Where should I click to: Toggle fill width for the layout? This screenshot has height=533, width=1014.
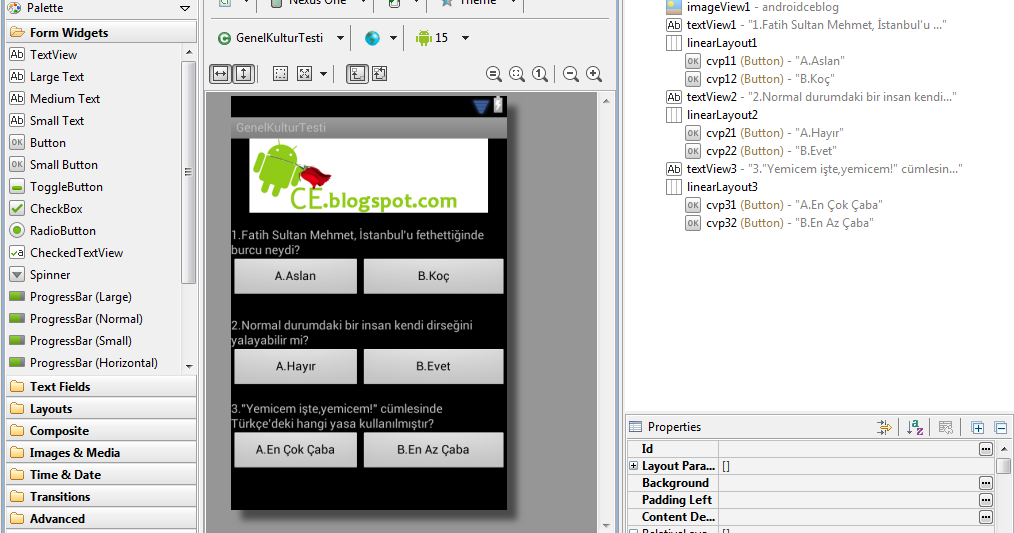click(221, 74)
